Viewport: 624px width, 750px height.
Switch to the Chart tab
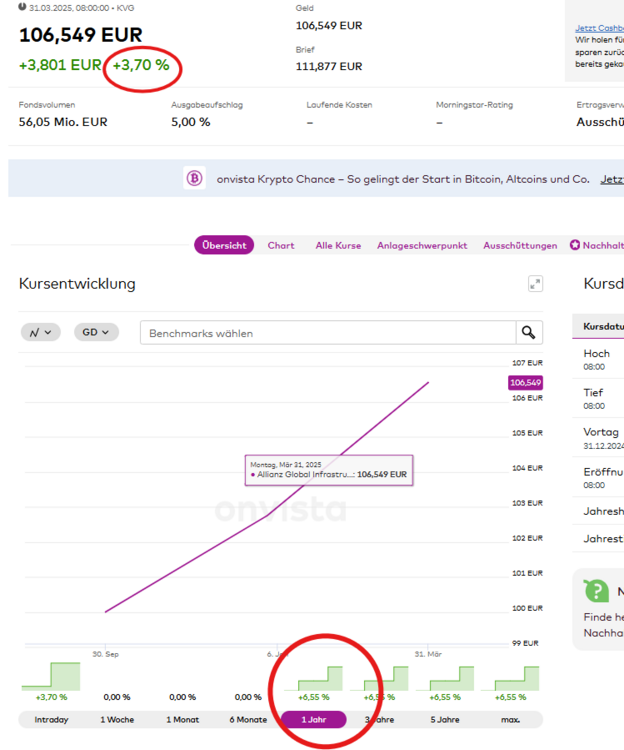[x=281, y=245]
